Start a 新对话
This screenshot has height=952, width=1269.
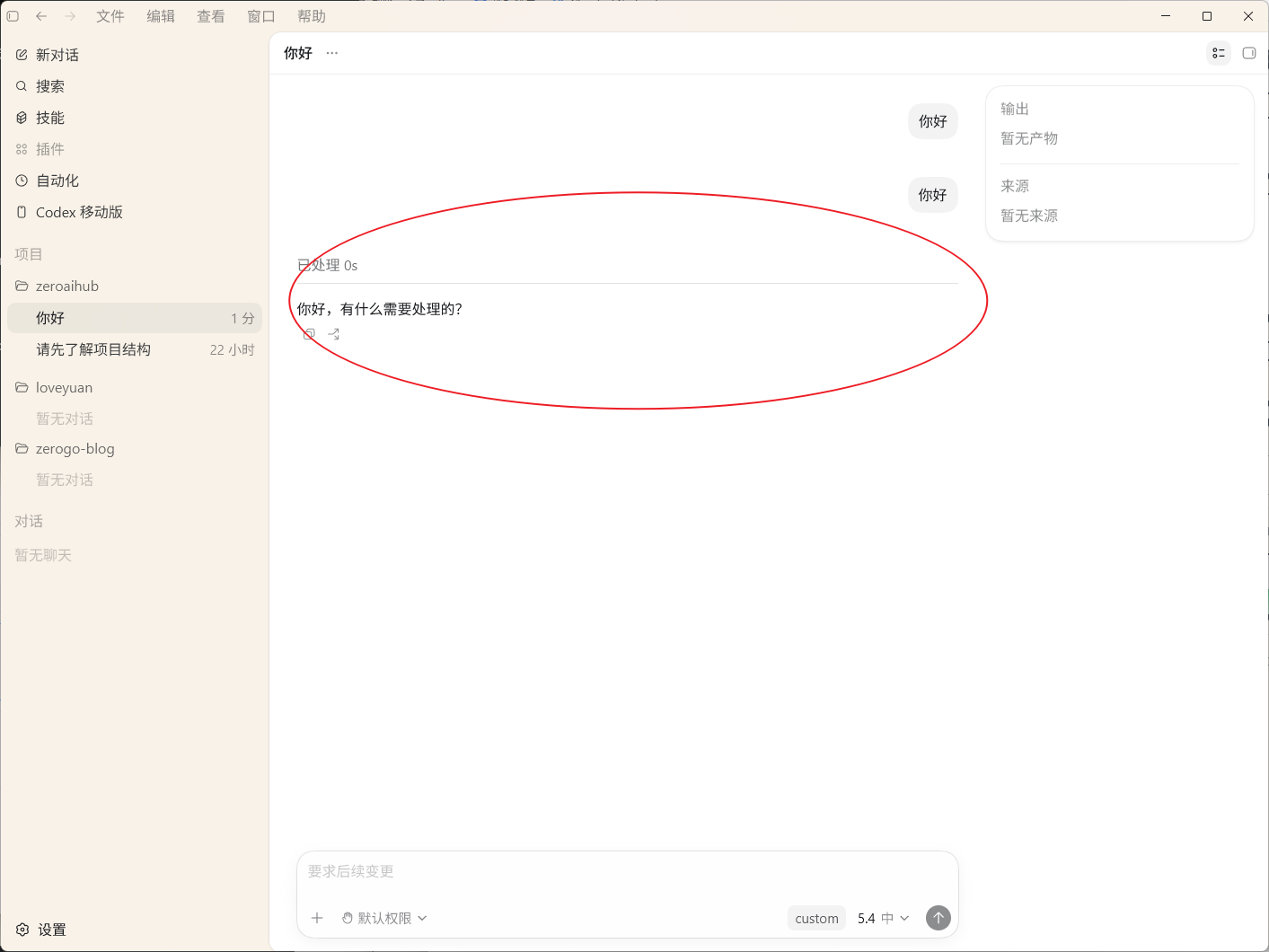coord(135,55)
